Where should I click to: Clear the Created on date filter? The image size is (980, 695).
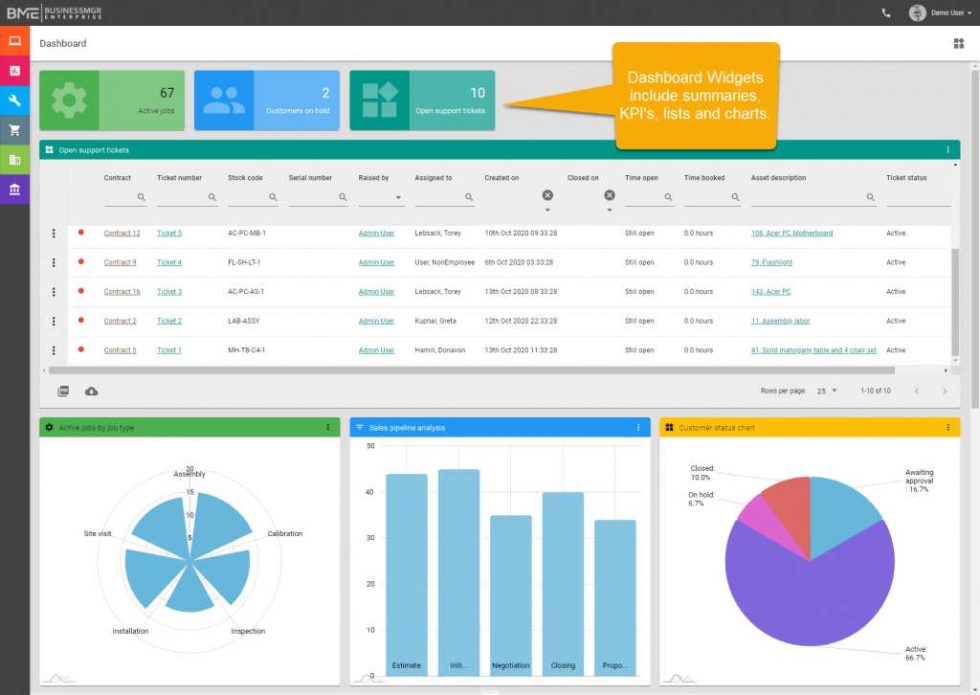[x=548, y=195]
